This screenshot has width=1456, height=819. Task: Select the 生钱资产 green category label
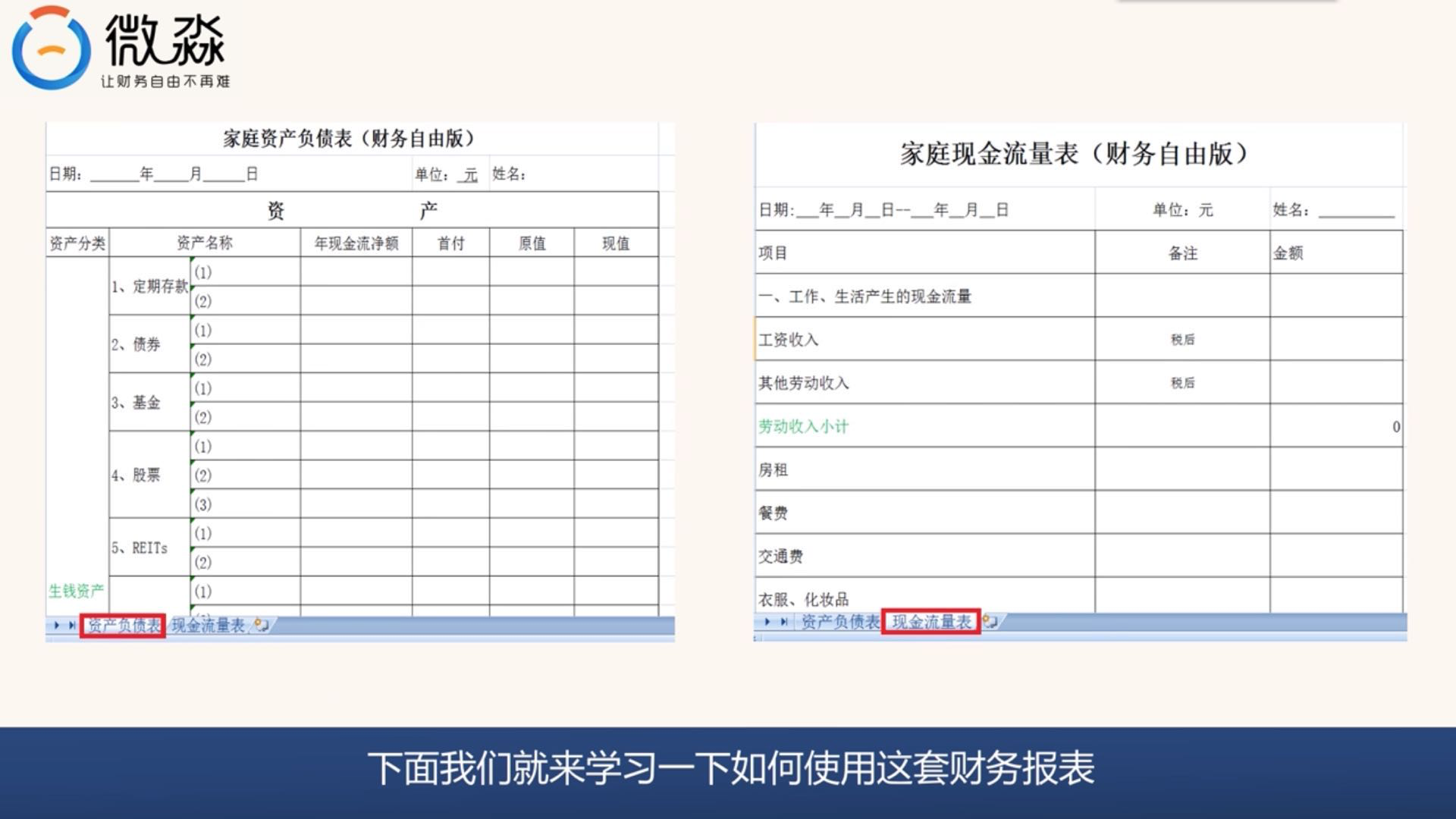tap(77, 591)
